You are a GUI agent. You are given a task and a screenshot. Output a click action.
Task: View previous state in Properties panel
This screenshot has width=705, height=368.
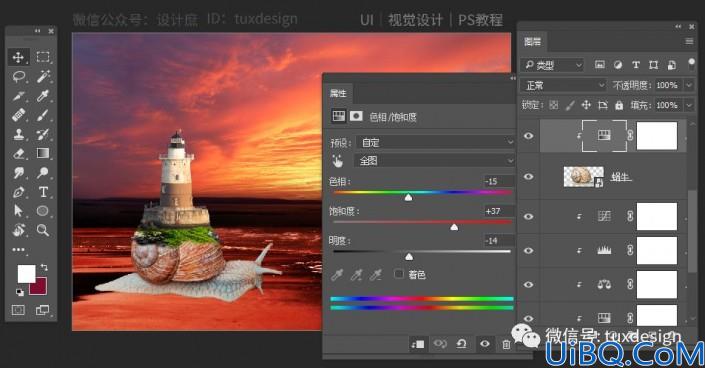click(440, 344)
